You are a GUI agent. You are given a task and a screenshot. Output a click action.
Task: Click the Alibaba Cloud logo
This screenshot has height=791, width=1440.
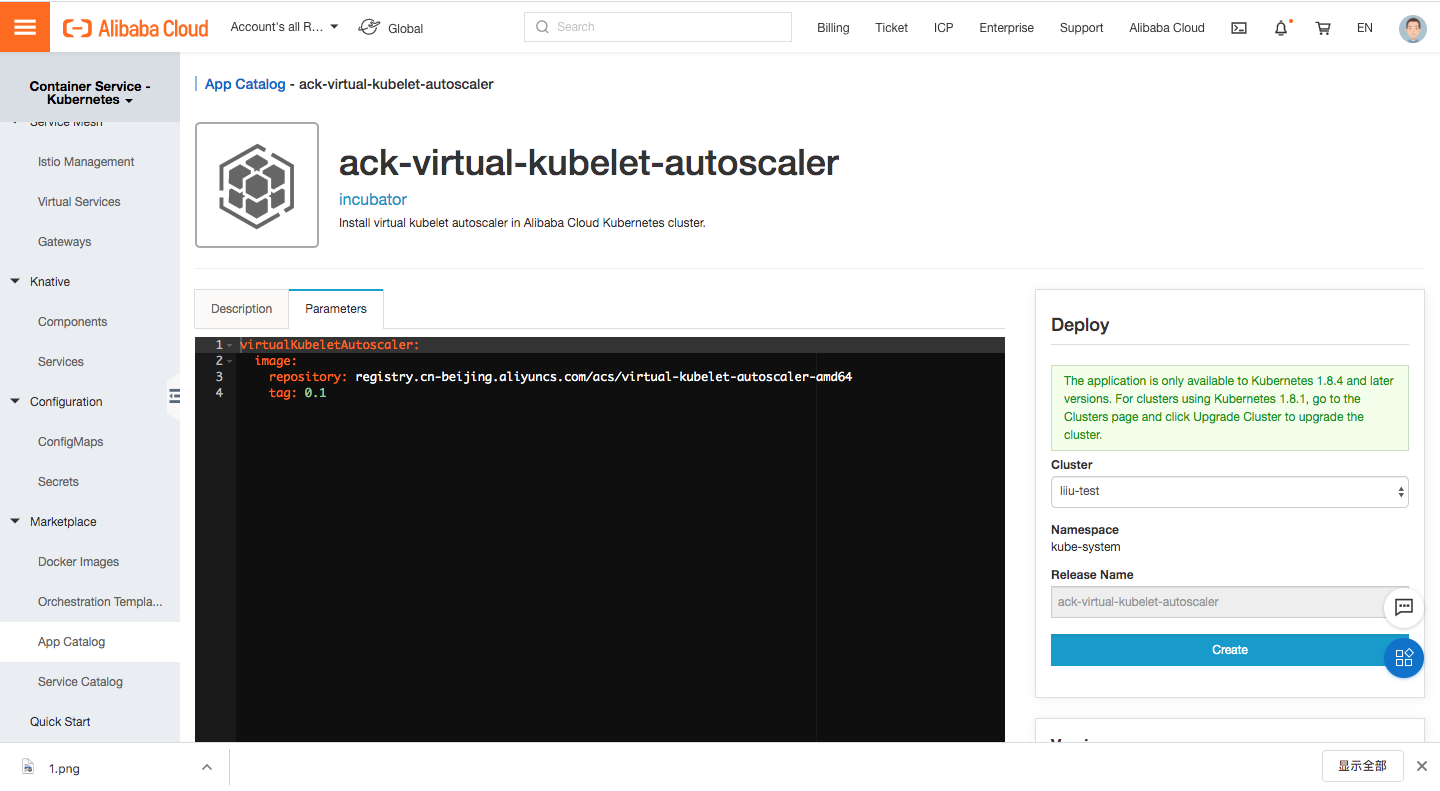136,28
